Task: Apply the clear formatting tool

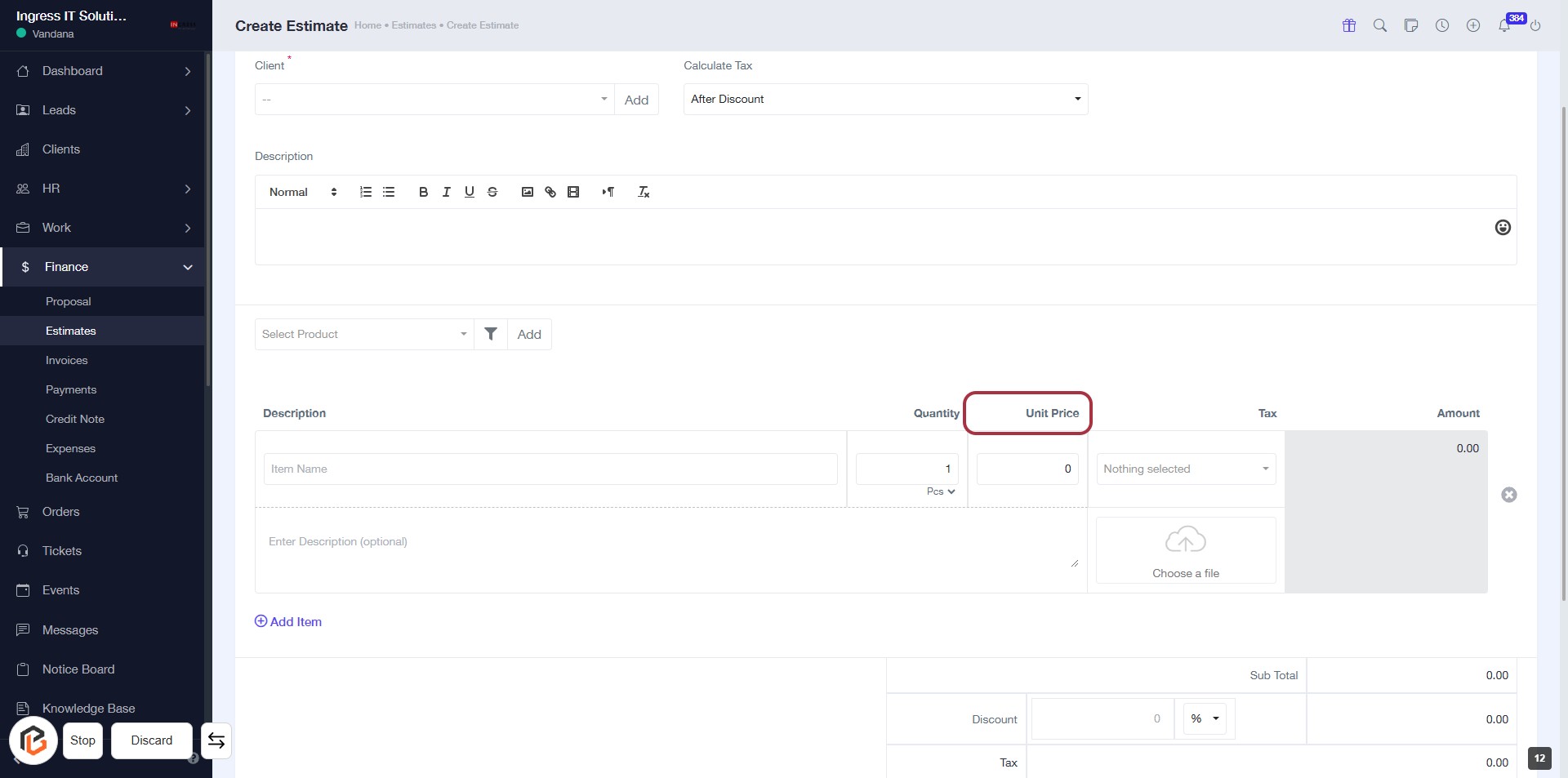Action: (x=644, y=192)
